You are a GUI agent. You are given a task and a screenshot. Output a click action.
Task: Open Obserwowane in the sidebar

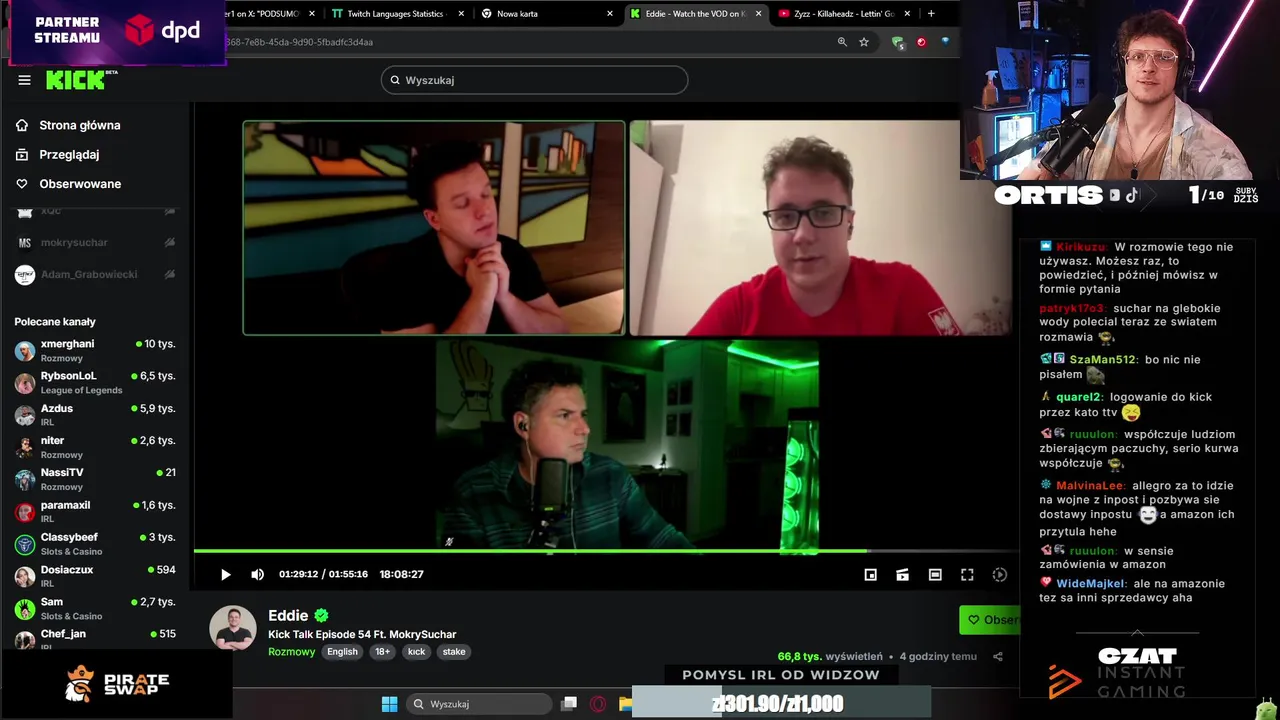(80, 183)
